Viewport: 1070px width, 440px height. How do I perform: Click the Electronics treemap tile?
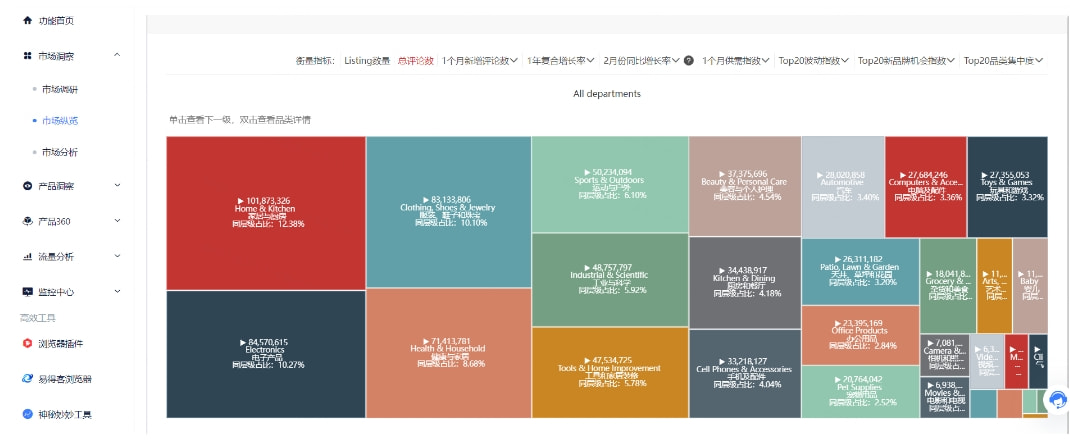pyautogui.click(x=265, y=354)
